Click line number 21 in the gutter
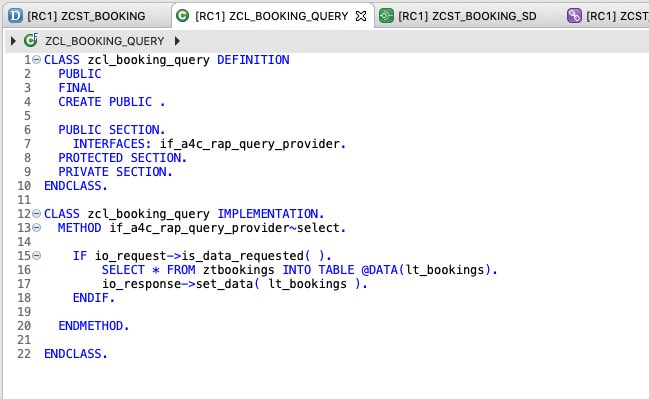649x399 pixels. coord(24,340)
